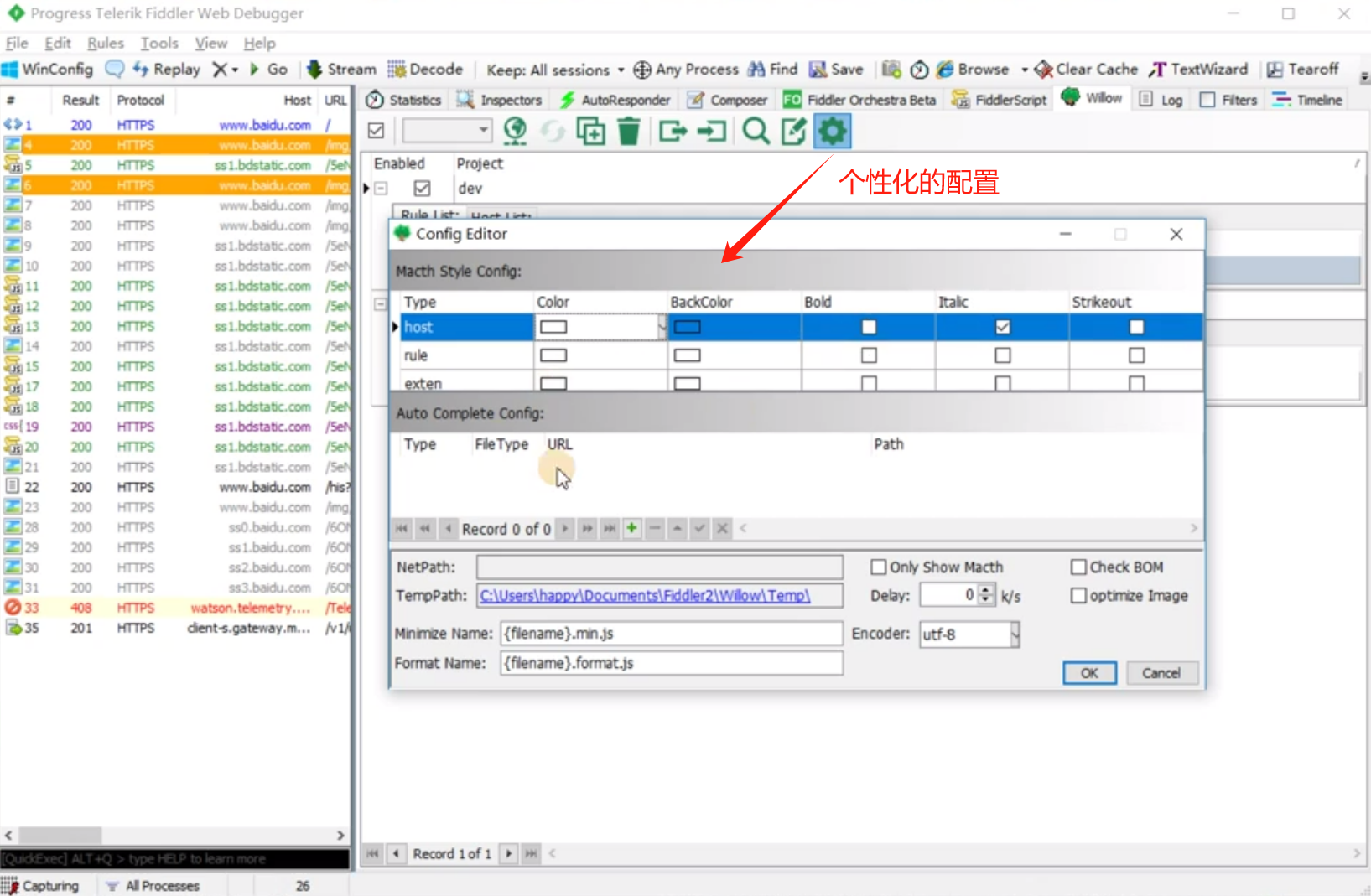The image size is (1371, 896).
Task: Tick the Check BOM checkbox
Action: click(1078, 567)
